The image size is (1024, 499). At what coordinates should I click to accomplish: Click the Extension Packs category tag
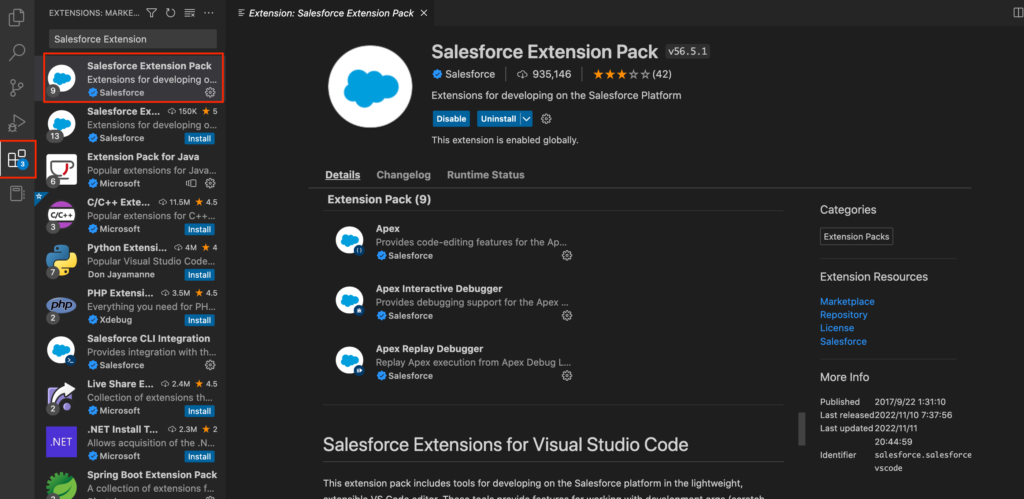[856, 237]
